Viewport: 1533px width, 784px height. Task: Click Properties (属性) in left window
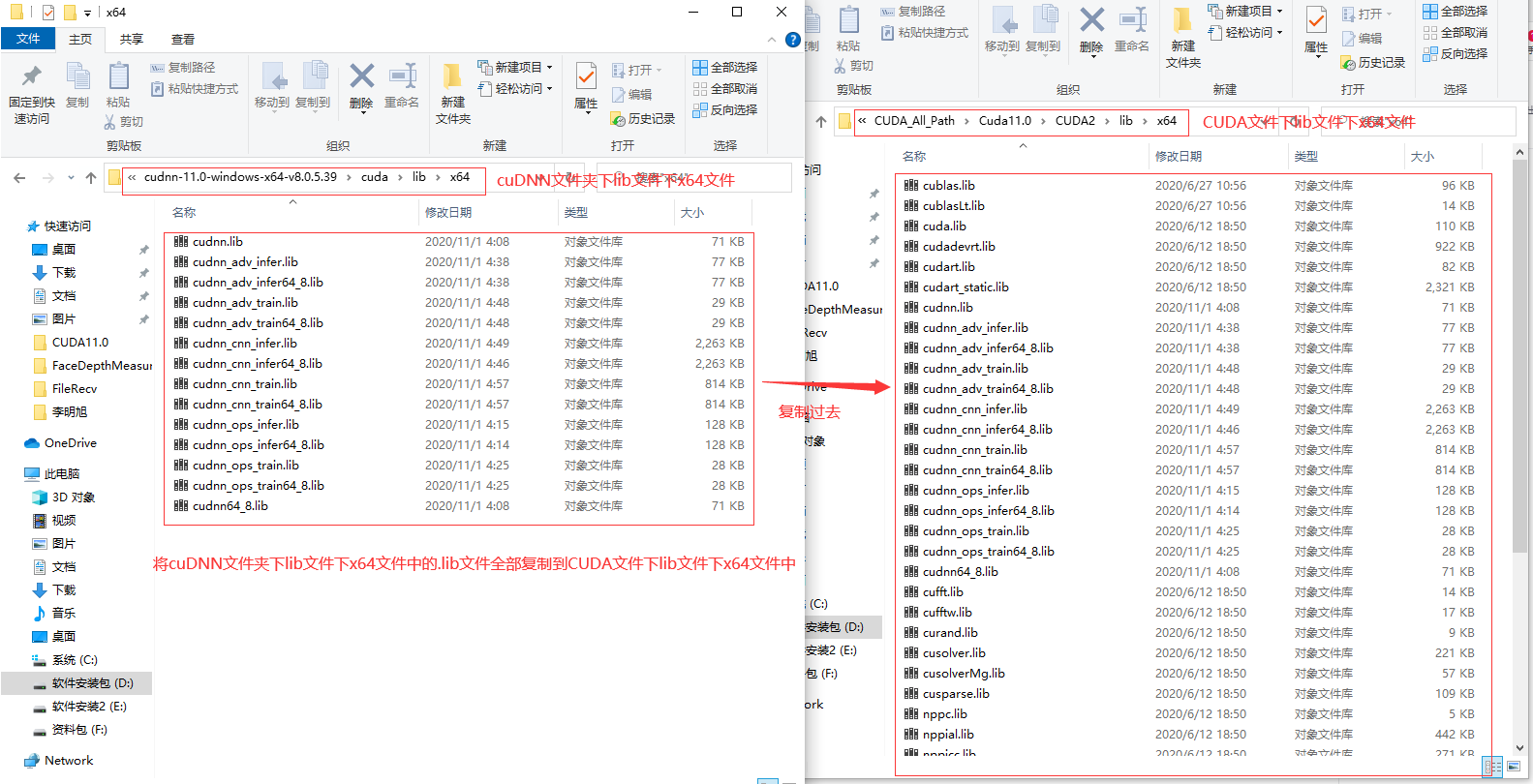click(x=586, y=87)
